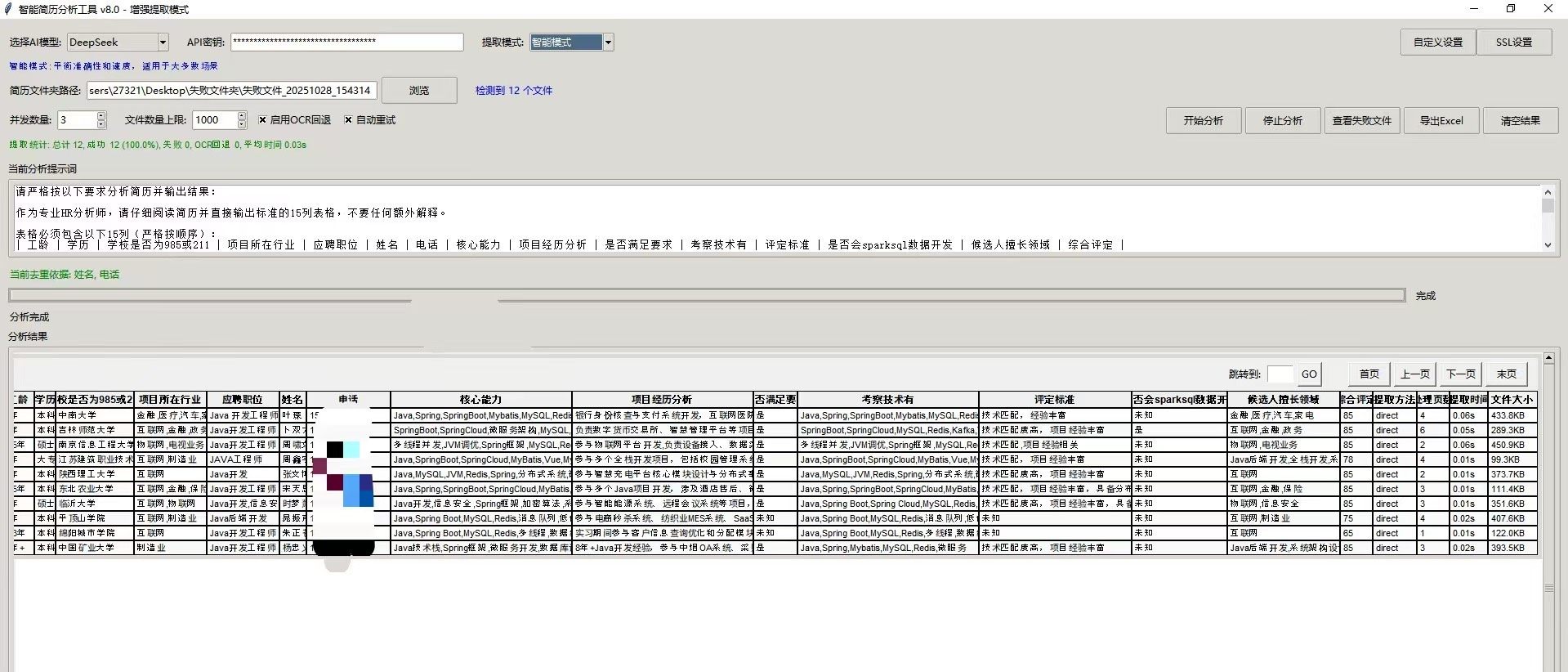Click the results panel scrollbar up arrow
Image resolution: width=1568 pixels, height=672 pixels.
click(1549, 358)
